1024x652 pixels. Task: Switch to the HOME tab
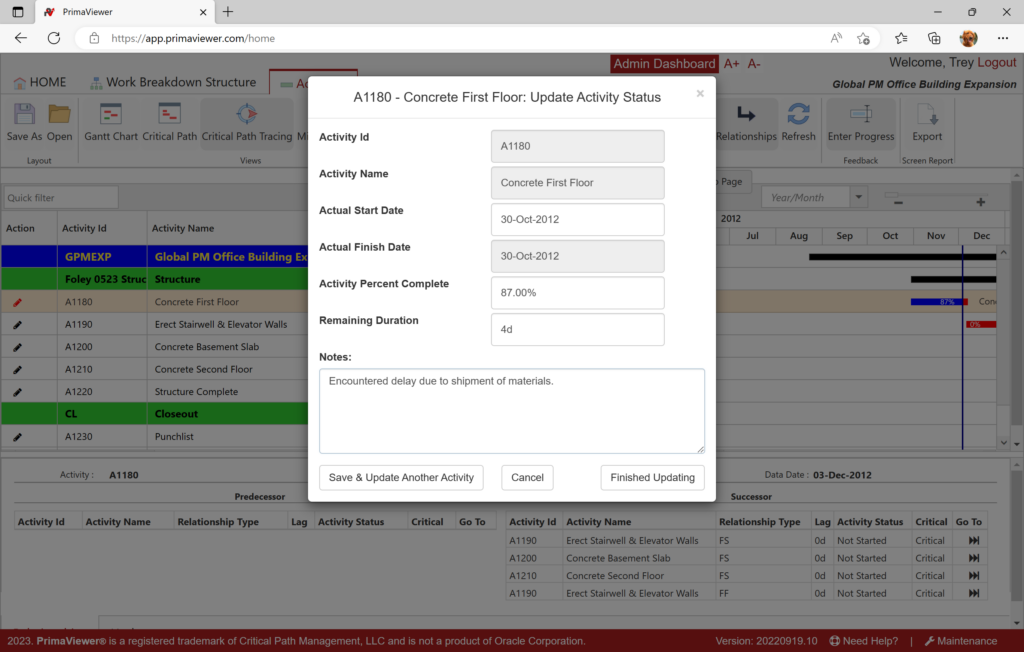coord(40,82)
